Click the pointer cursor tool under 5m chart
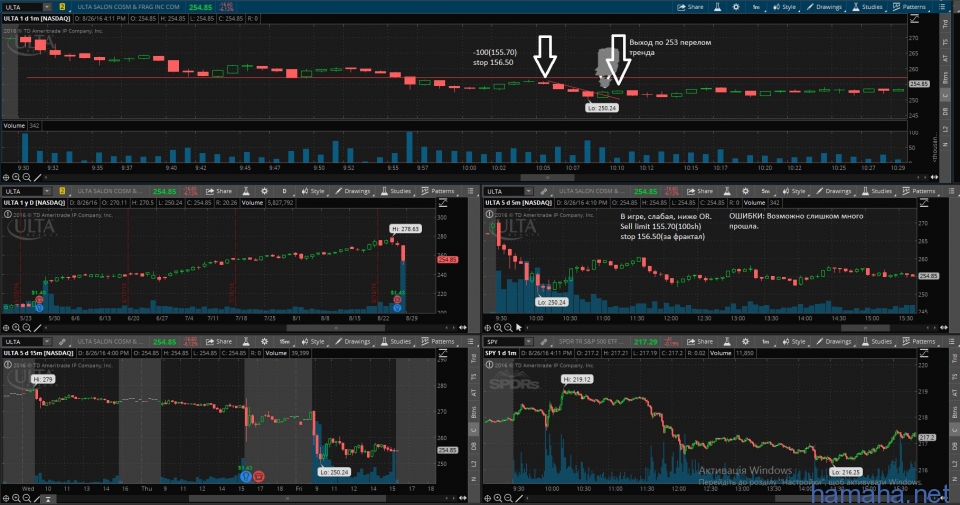This screenshot has width=960, height=505. point(519,327)
